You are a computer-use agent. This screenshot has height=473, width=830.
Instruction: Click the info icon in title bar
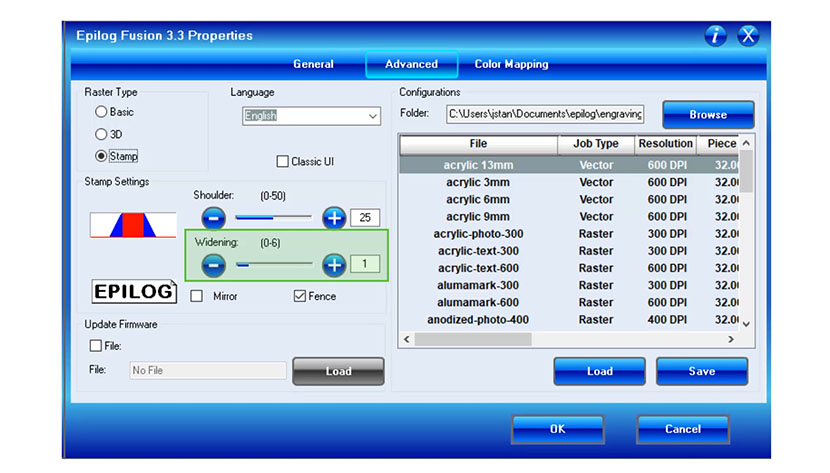tap(716, 36)
